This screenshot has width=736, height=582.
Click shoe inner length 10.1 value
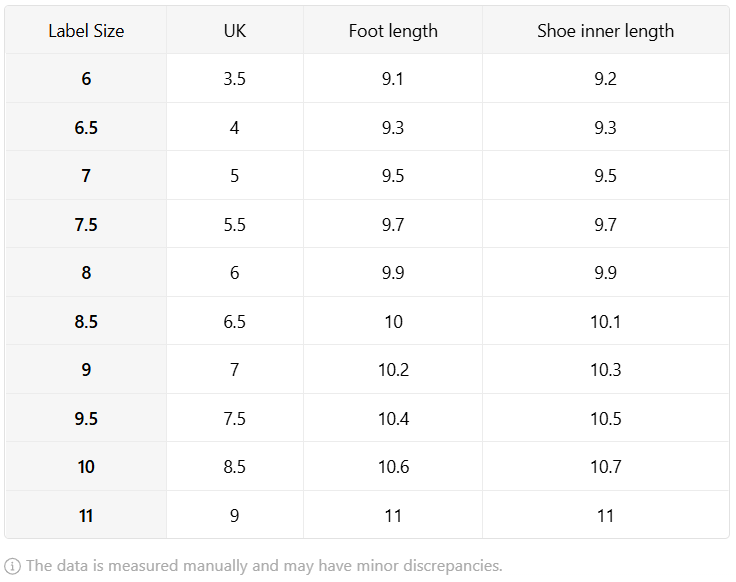coord(606,322)
